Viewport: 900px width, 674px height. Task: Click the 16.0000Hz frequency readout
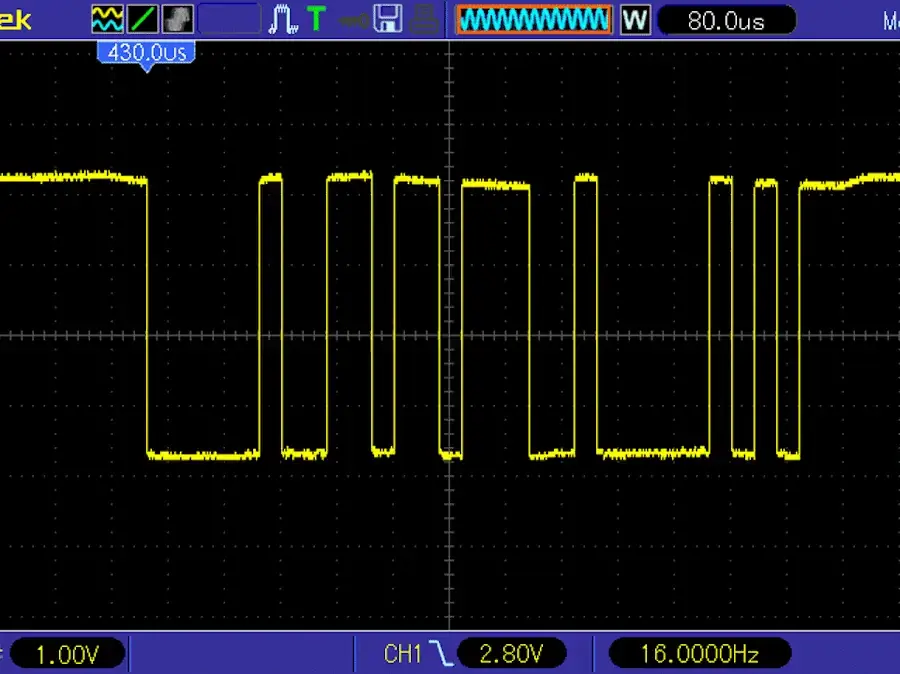pos(700,653)
